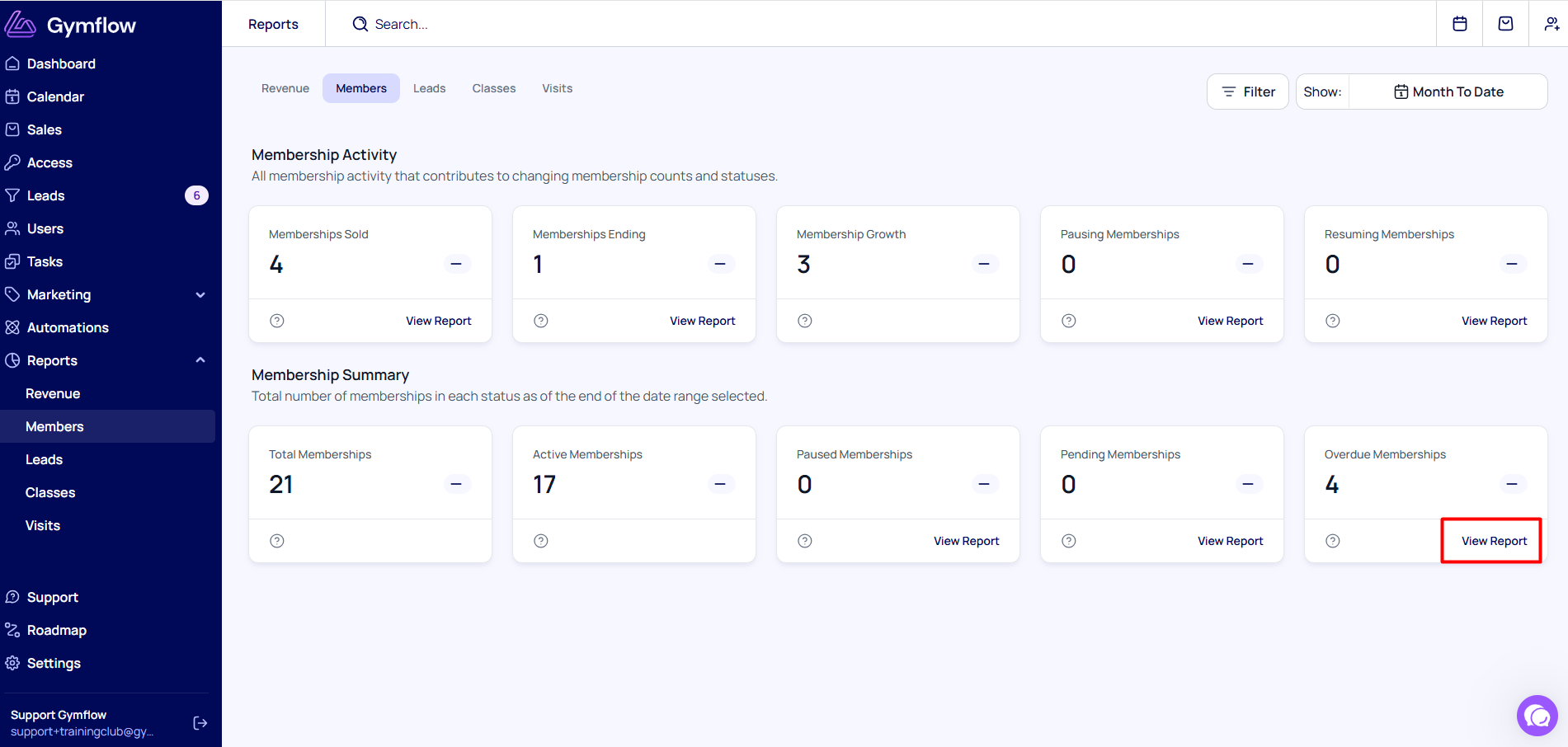The width and height of the screenshot is (1568, 747).
Task: View Report for Memberships Sold
Action: pos(439,321)
